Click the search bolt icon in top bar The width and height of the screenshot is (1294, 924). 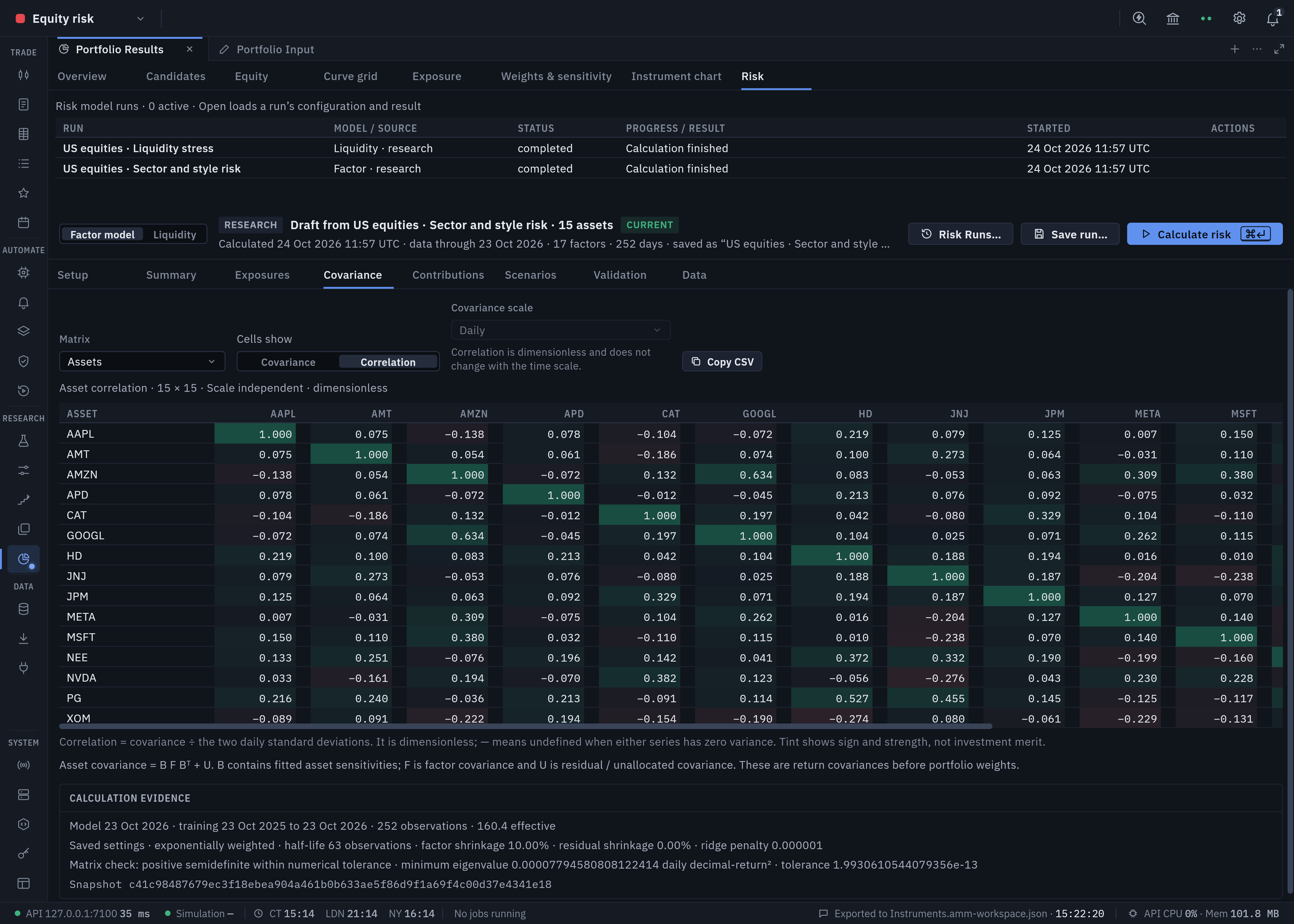coord(1139,18)
